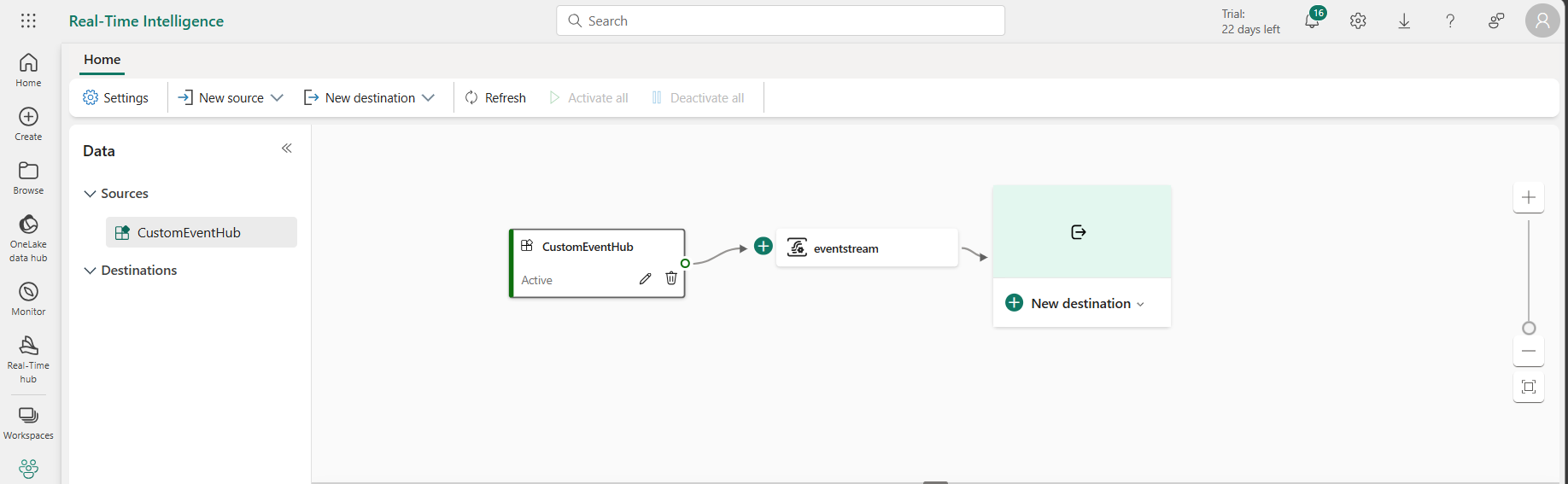Open the help question mark
The image size is (1568, 484).
(1450, 20)
